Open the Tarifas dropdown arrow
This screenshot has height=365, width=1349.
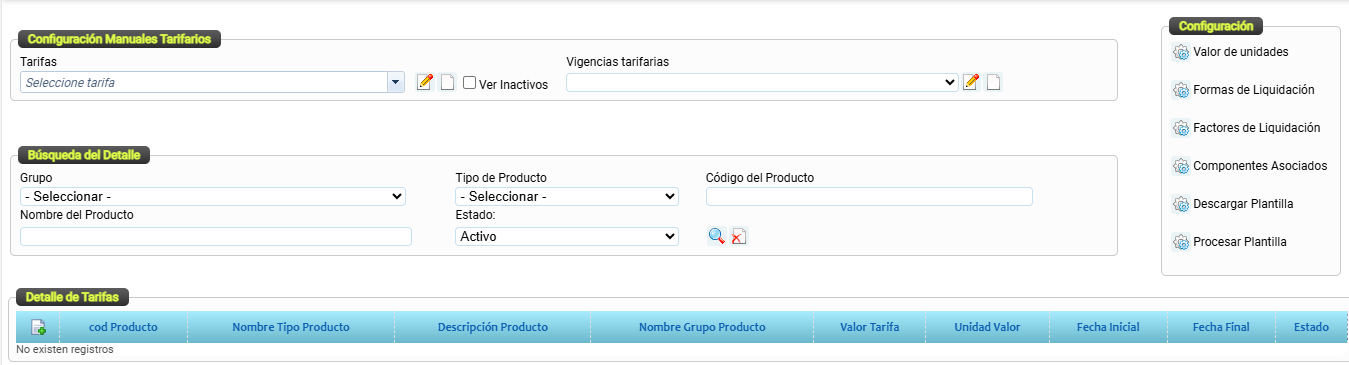[x=395, y=82]
